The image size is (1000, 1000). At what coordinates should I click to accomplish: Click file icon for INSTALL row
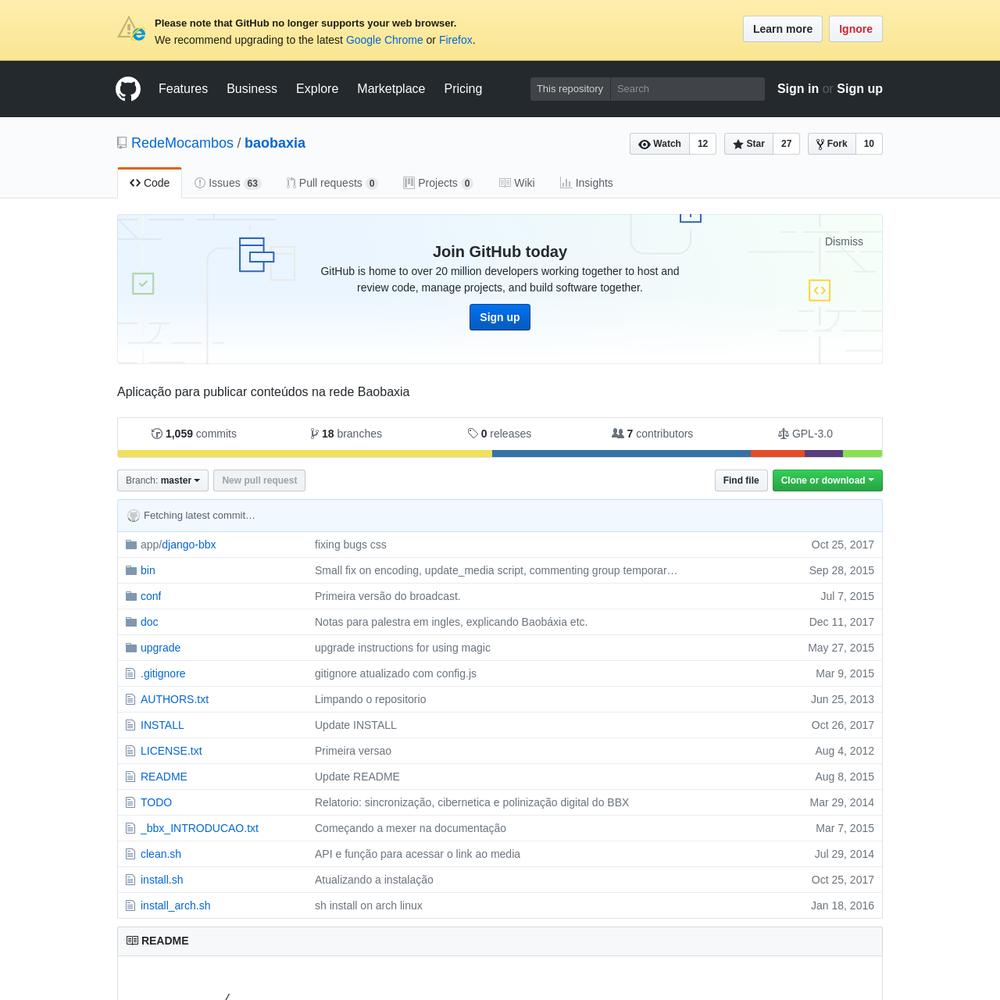[131, 725]
